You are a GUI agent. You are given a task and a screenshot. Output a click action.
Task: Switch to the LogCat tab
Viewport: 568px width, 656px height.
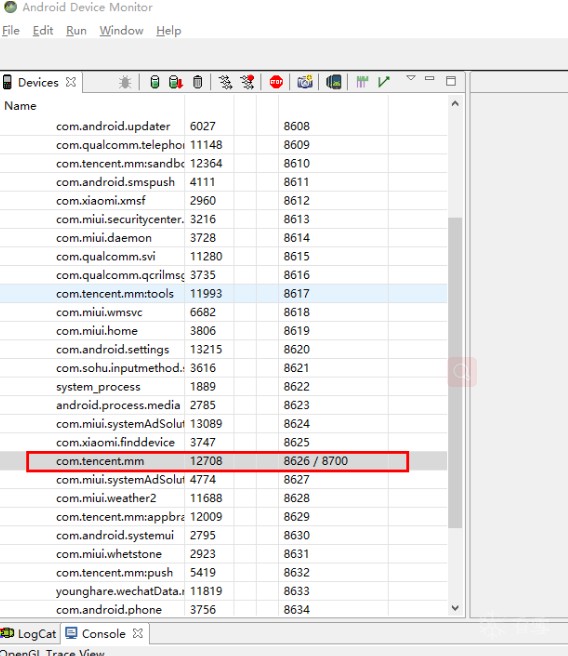click(30, 634)
